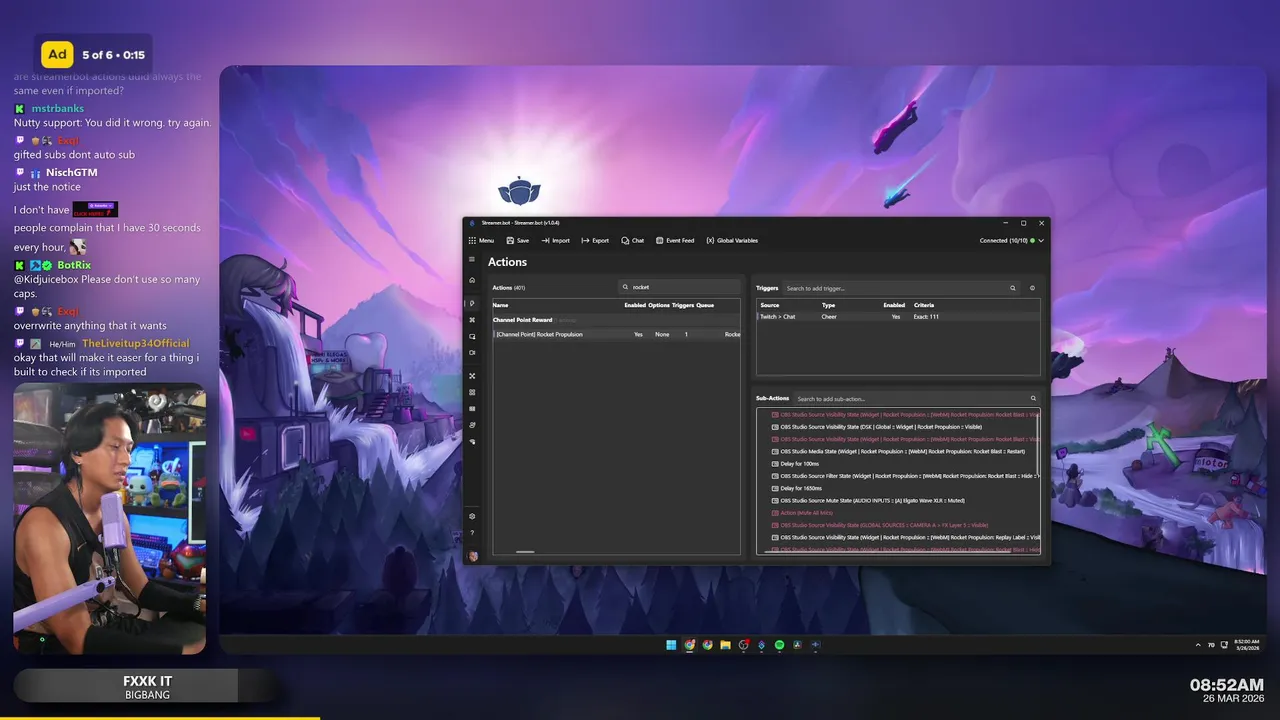The height and width of the screenshot is (720, 1280).
Task: Select the Actions icon in the sidebar
Action: tap(472, 303)
